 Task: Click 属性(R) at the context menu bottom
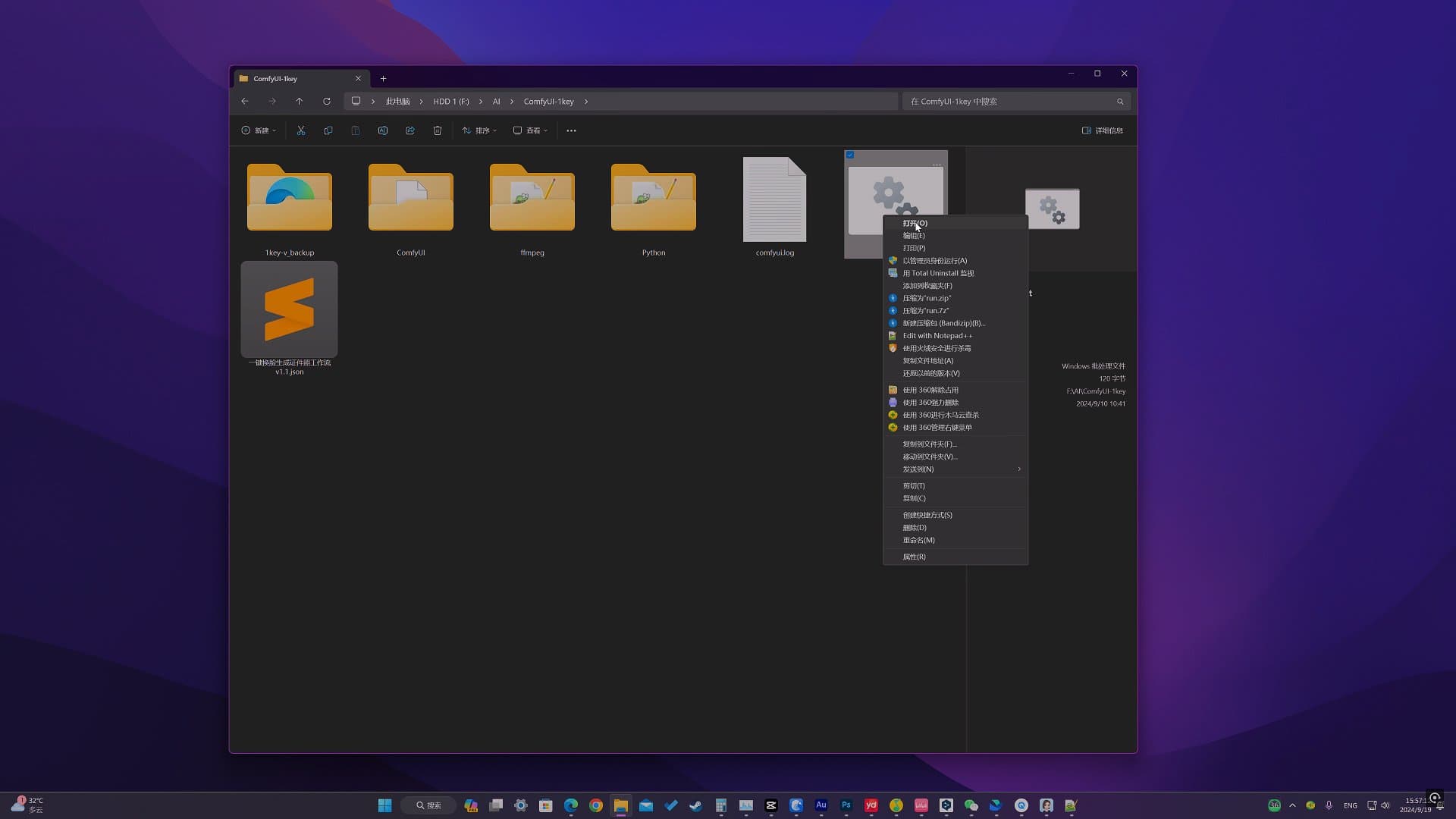pos(914,557)
